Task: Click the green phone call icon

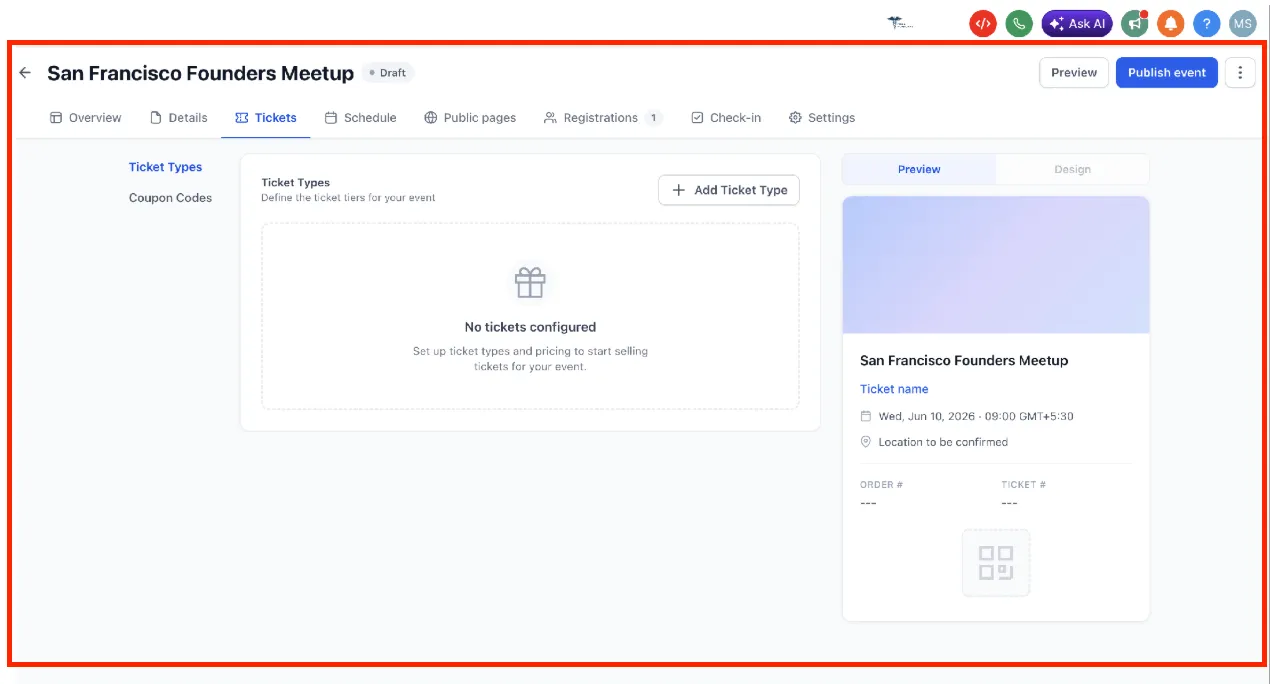Action: click(1019, 24)
